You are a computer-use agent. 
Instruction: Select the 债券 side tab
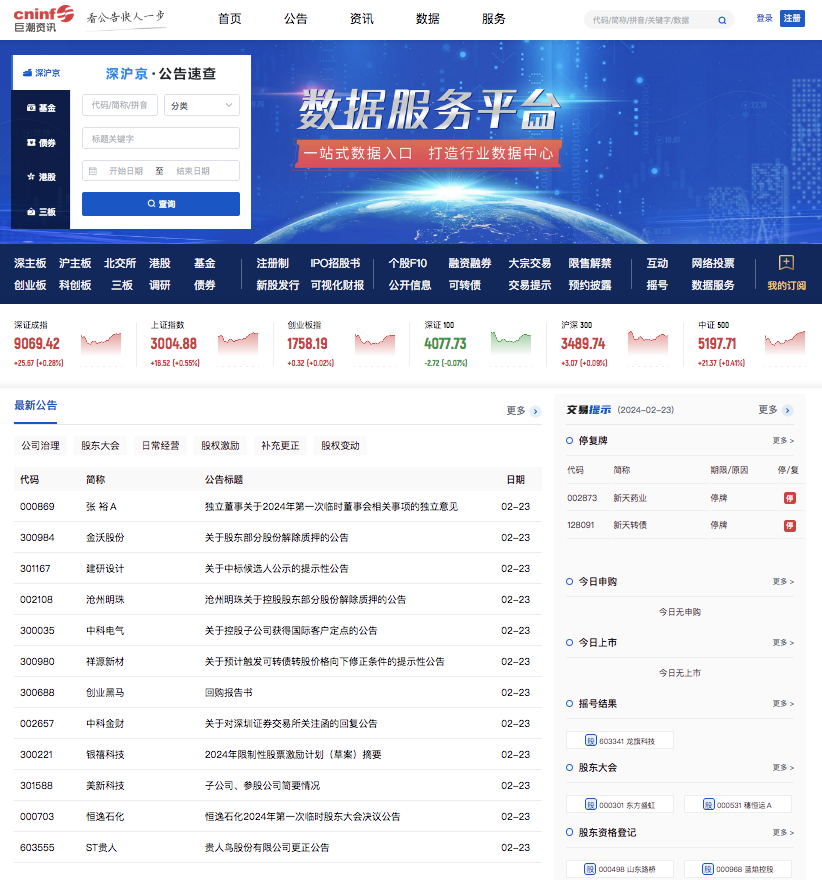(x=41, y=143)
